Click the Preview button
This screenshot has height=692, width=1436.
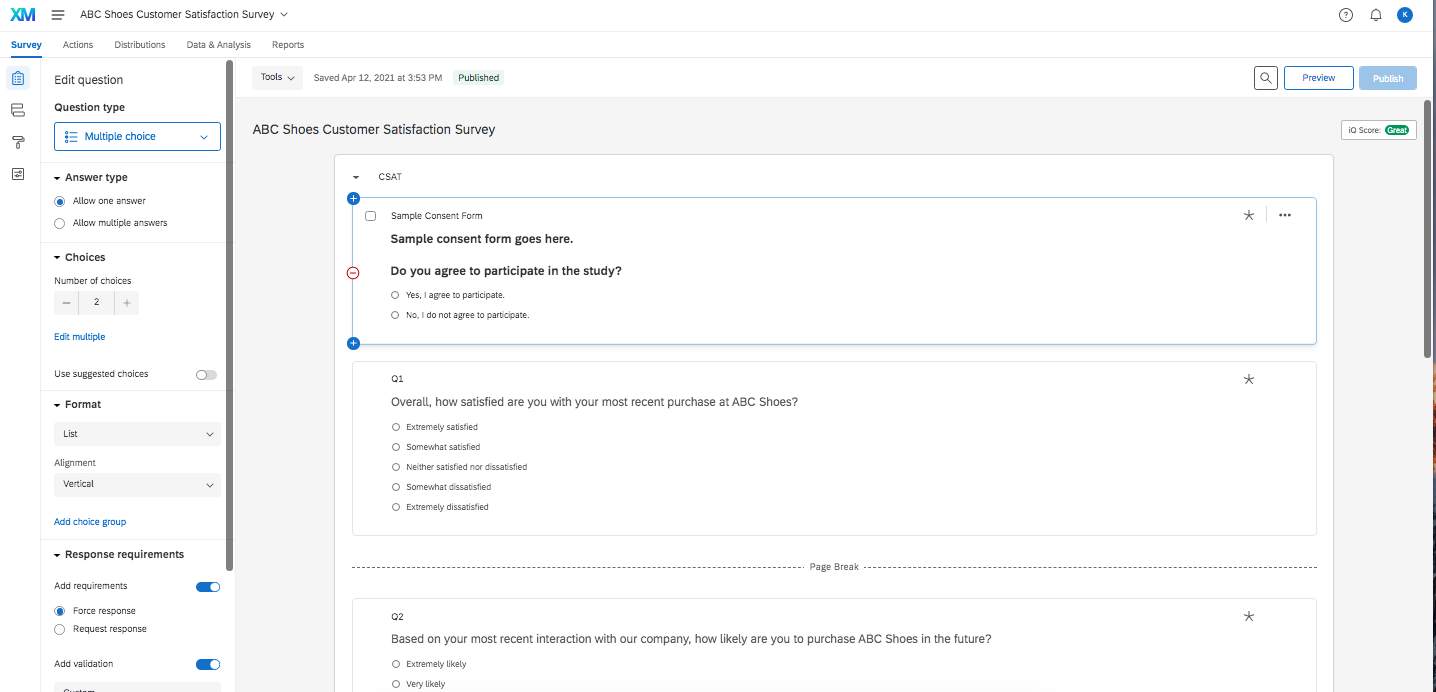coord(1318,78)
